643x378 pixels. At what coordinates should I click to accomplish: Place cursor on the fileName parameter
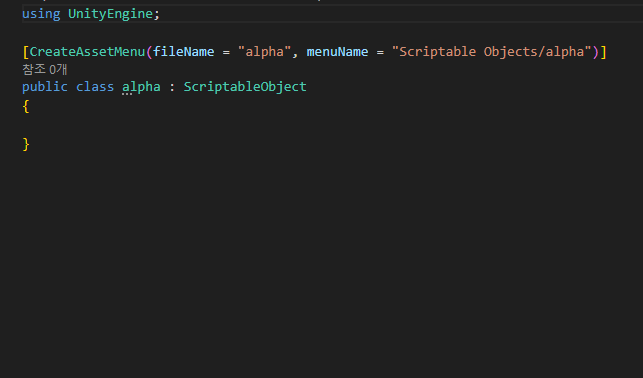[184, 52]
